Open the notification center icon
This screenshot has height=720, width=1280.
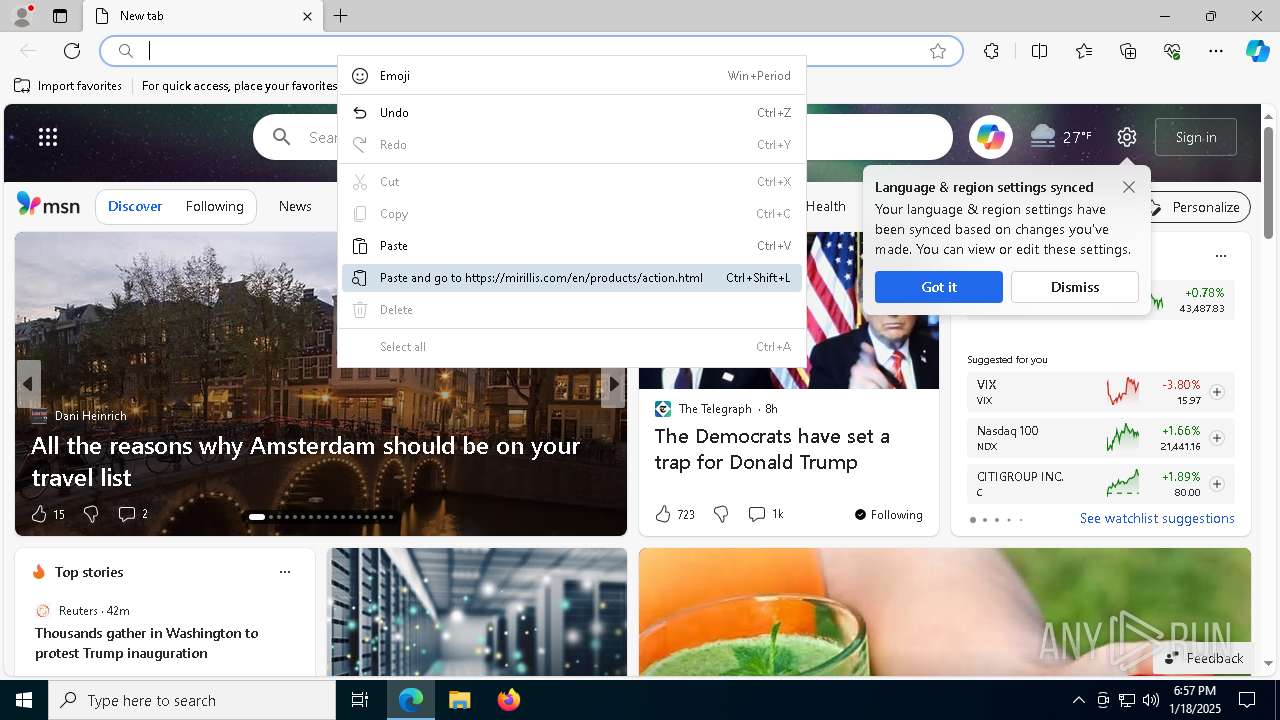(x=1247, y=700)
